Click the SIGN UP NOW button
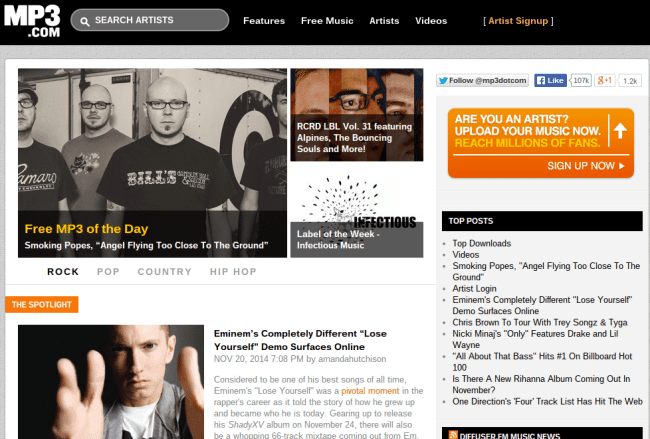Screen dimensions: 650x439 [585, 166]
